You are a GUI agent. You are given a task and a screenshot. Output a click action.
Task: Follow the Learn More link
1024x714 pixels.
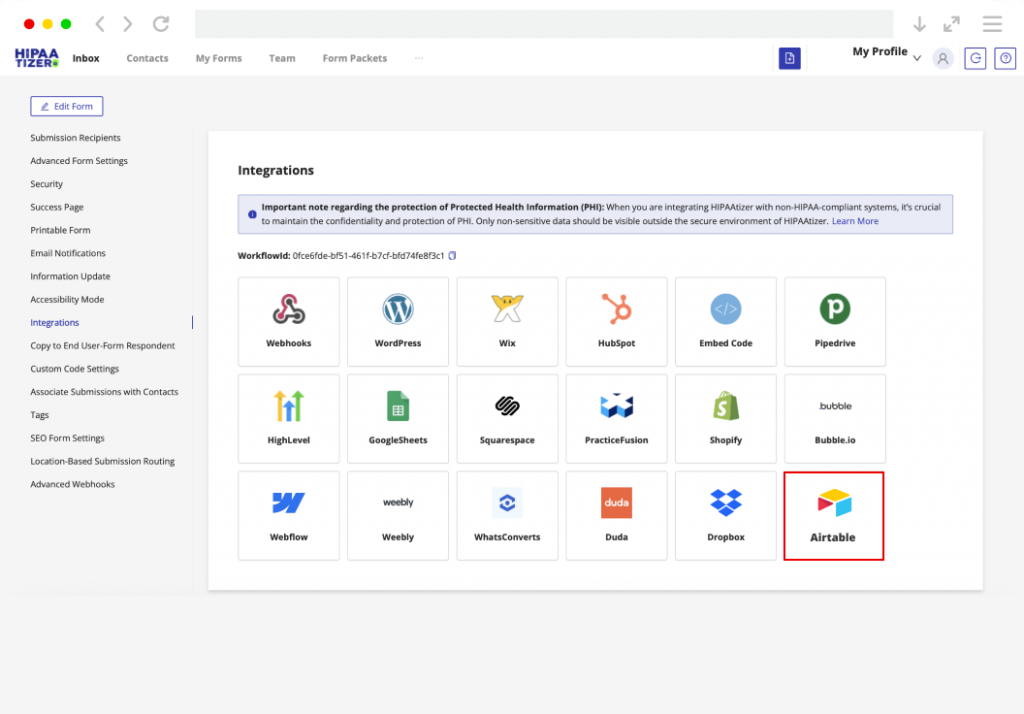point(855,221)
